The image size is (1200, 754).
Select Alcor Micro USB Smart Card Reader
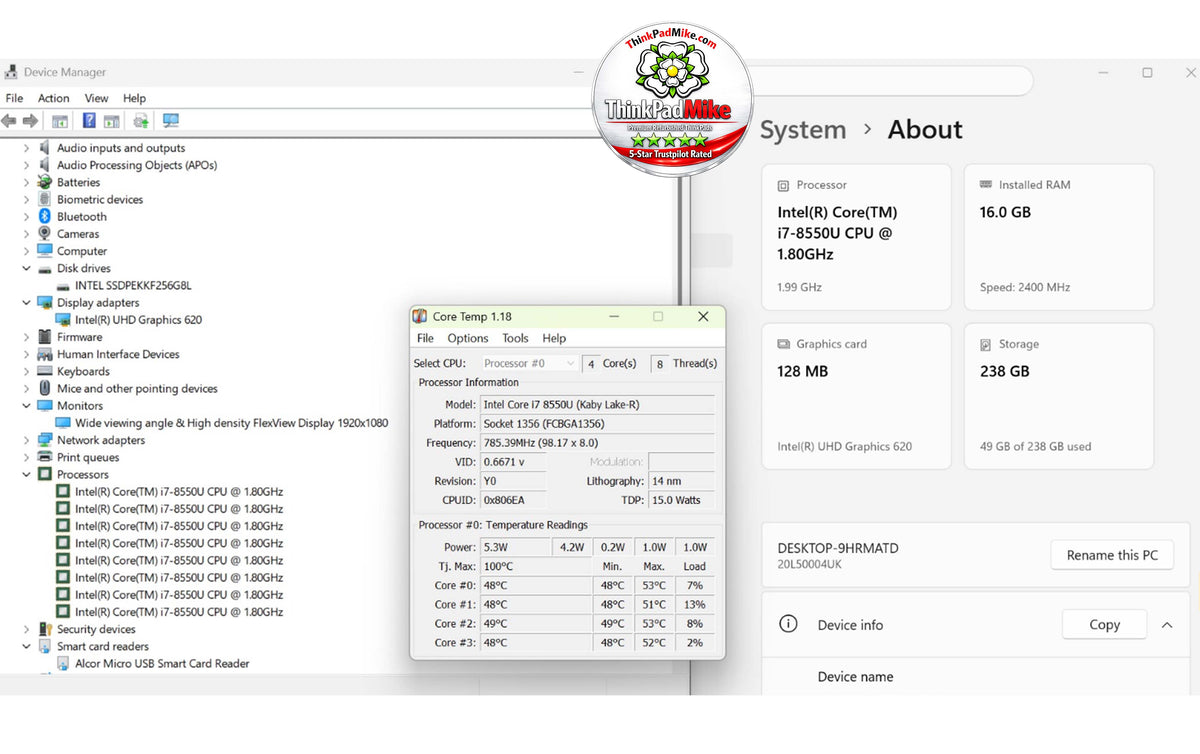point(162,663)
